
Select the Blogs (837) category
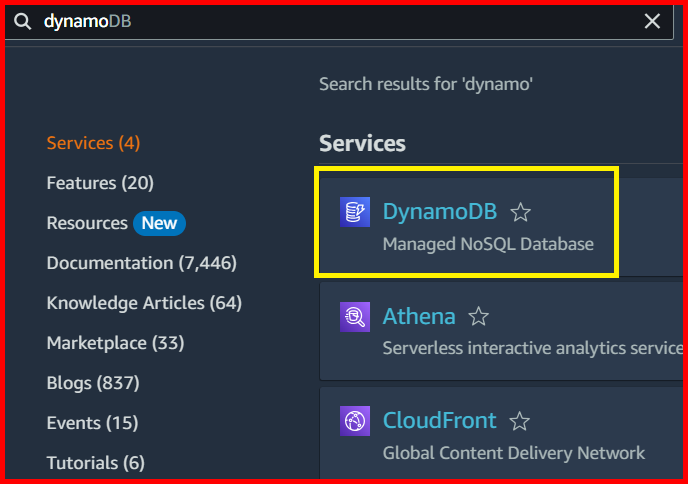(93, 383)
